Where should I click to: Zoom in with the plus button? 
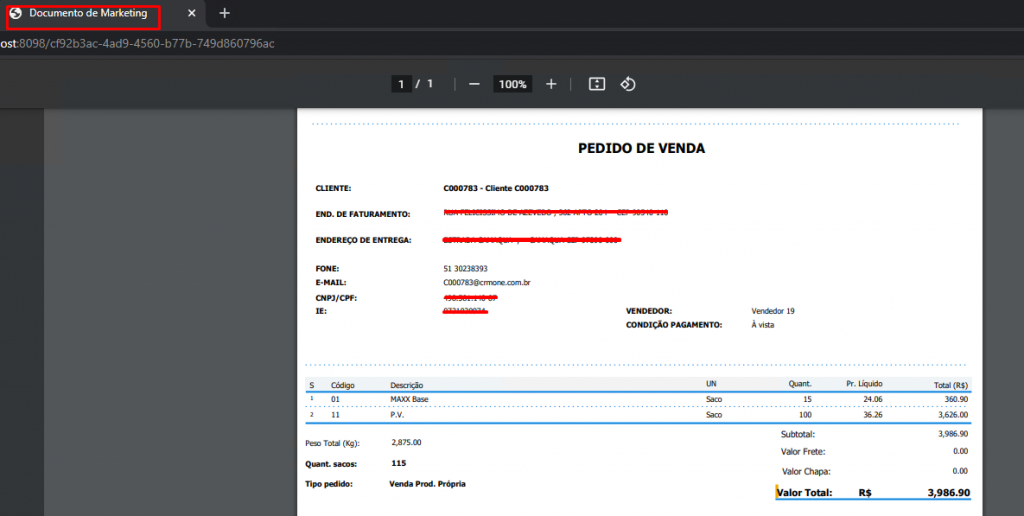(551, 84)
